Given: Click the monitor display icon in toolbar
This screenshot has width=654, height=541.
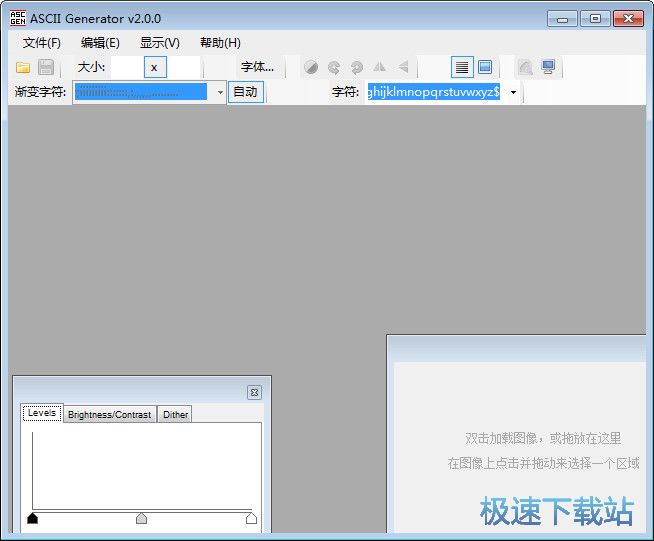Looking at the screenshot, I should (548, 68).
